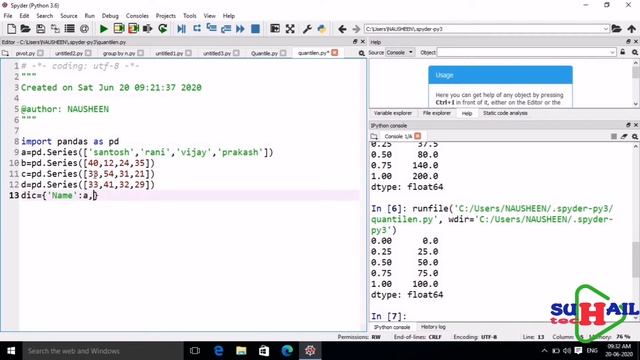Screen dimensions: 640x360
Task: Switch to the Static code analysis tab
Action: [505, 113]
